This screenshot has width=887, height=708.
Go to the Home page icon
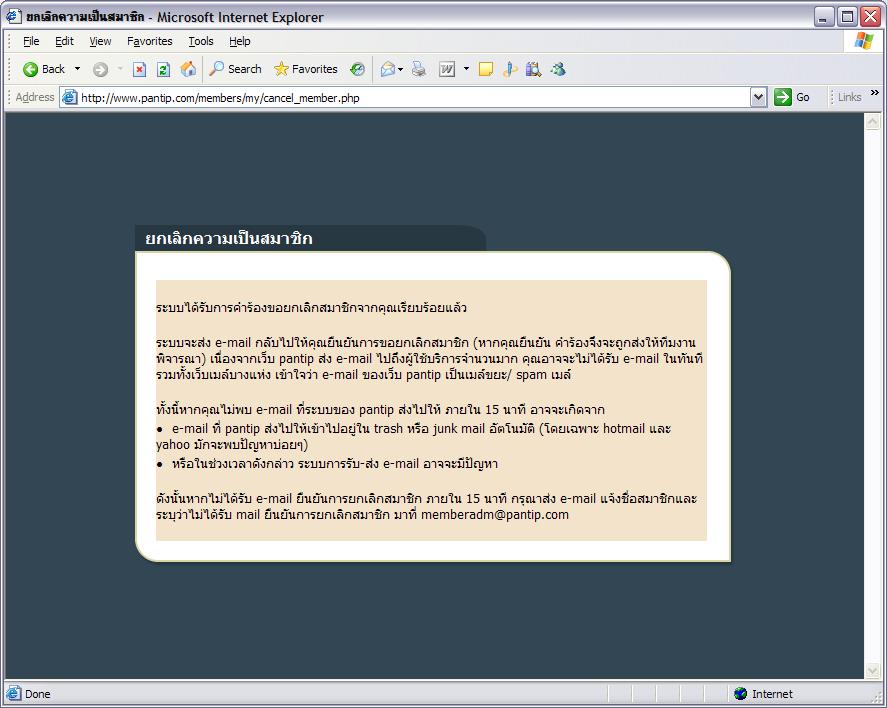pyautogui.click(x=188, y=69)
